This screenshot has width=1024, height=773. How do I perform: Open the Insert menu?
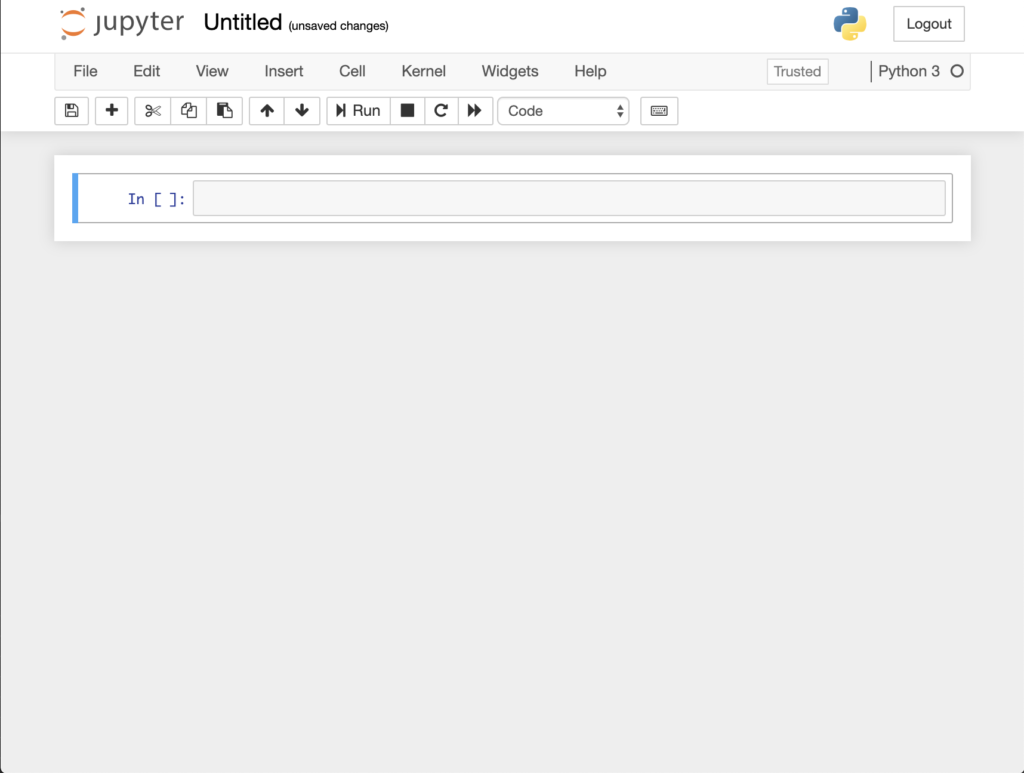click(284, 71)
